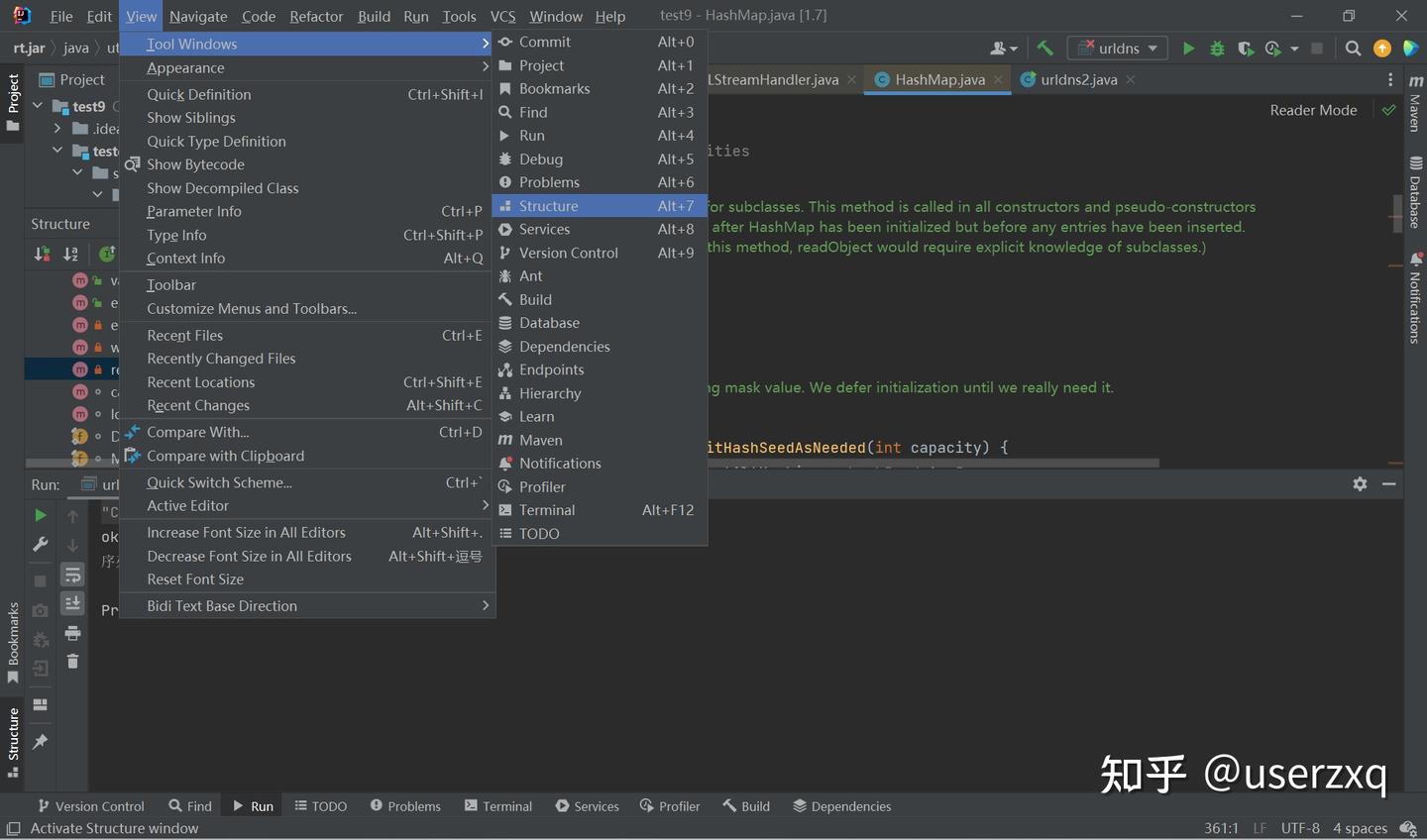Screen dimensions: 1427x840
Task: Click the inspection checkmark widget in the editor
Action: (1388, 110)
